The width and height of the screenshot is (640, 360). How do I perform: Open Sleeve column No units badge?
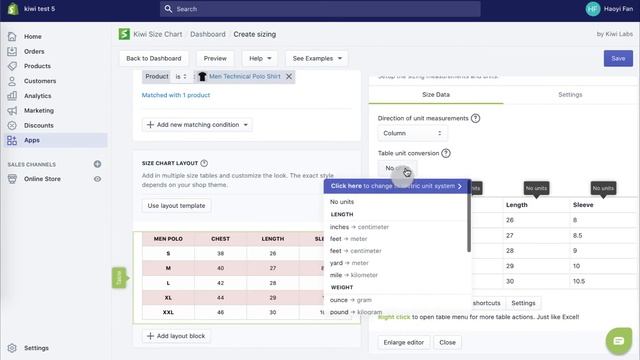[x=603, y=188]
